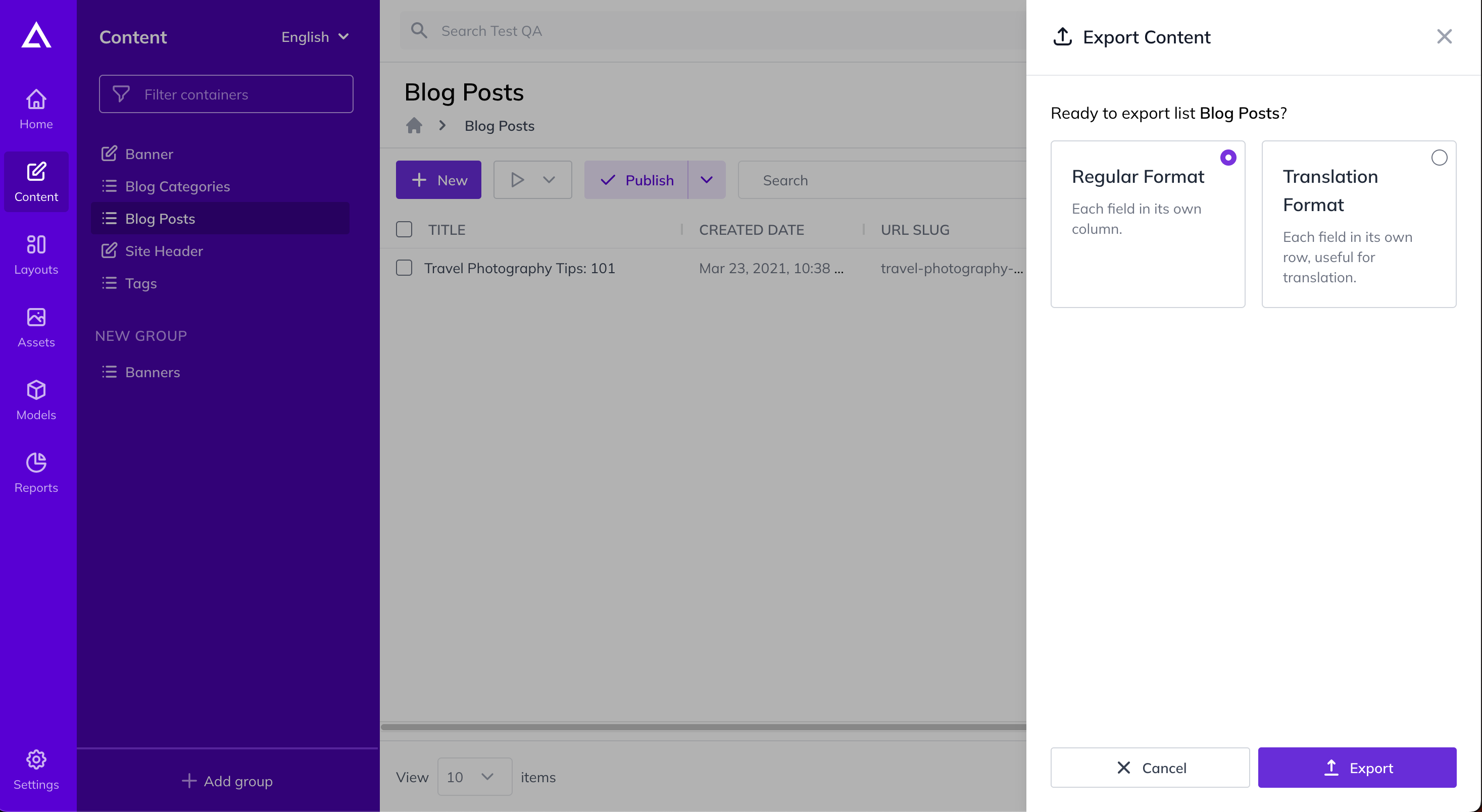
Task: Open the Models section
Action: click(x=36, y=399)
